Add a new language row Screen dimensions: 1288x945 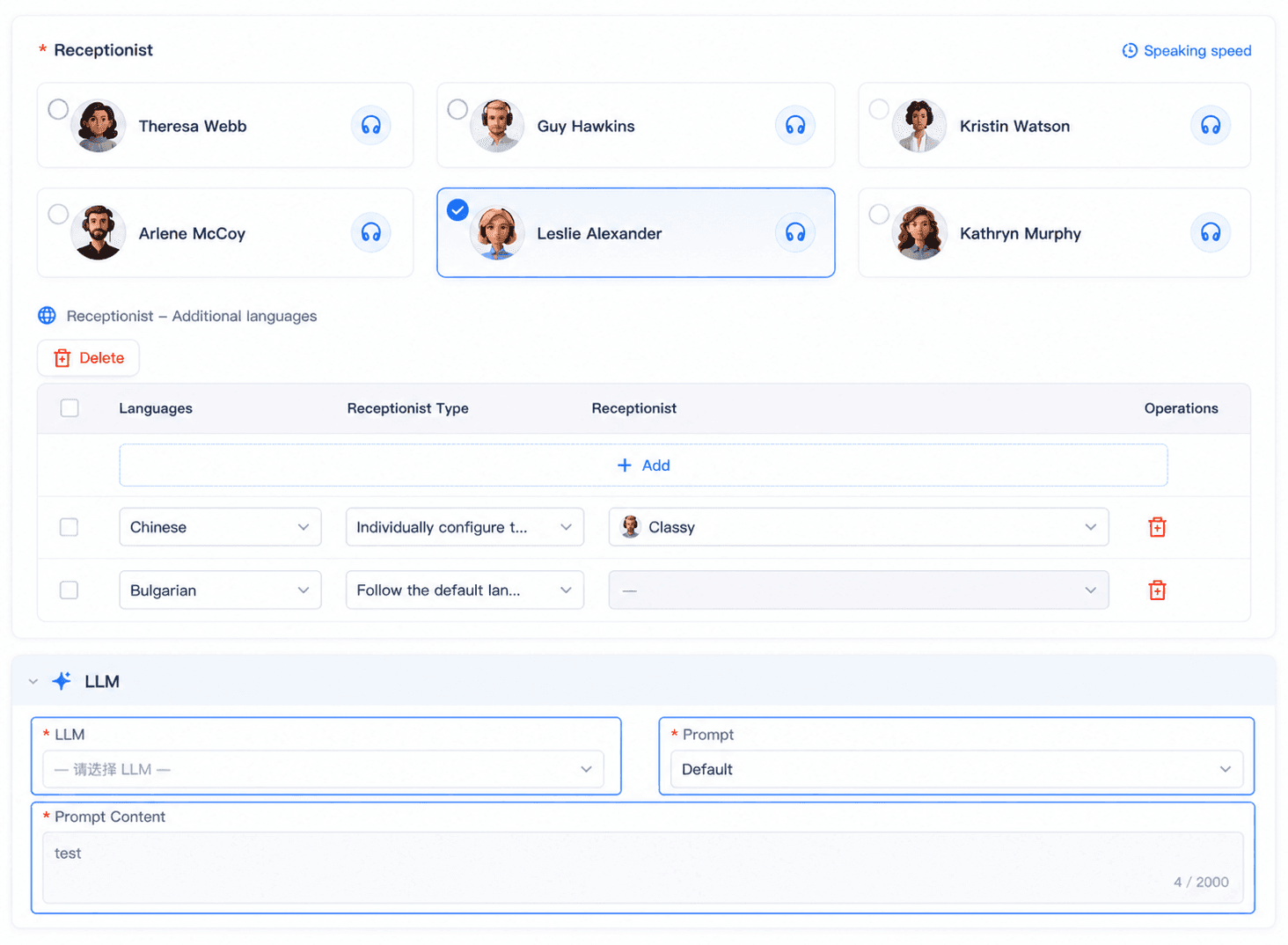click(x=643, y=465)
